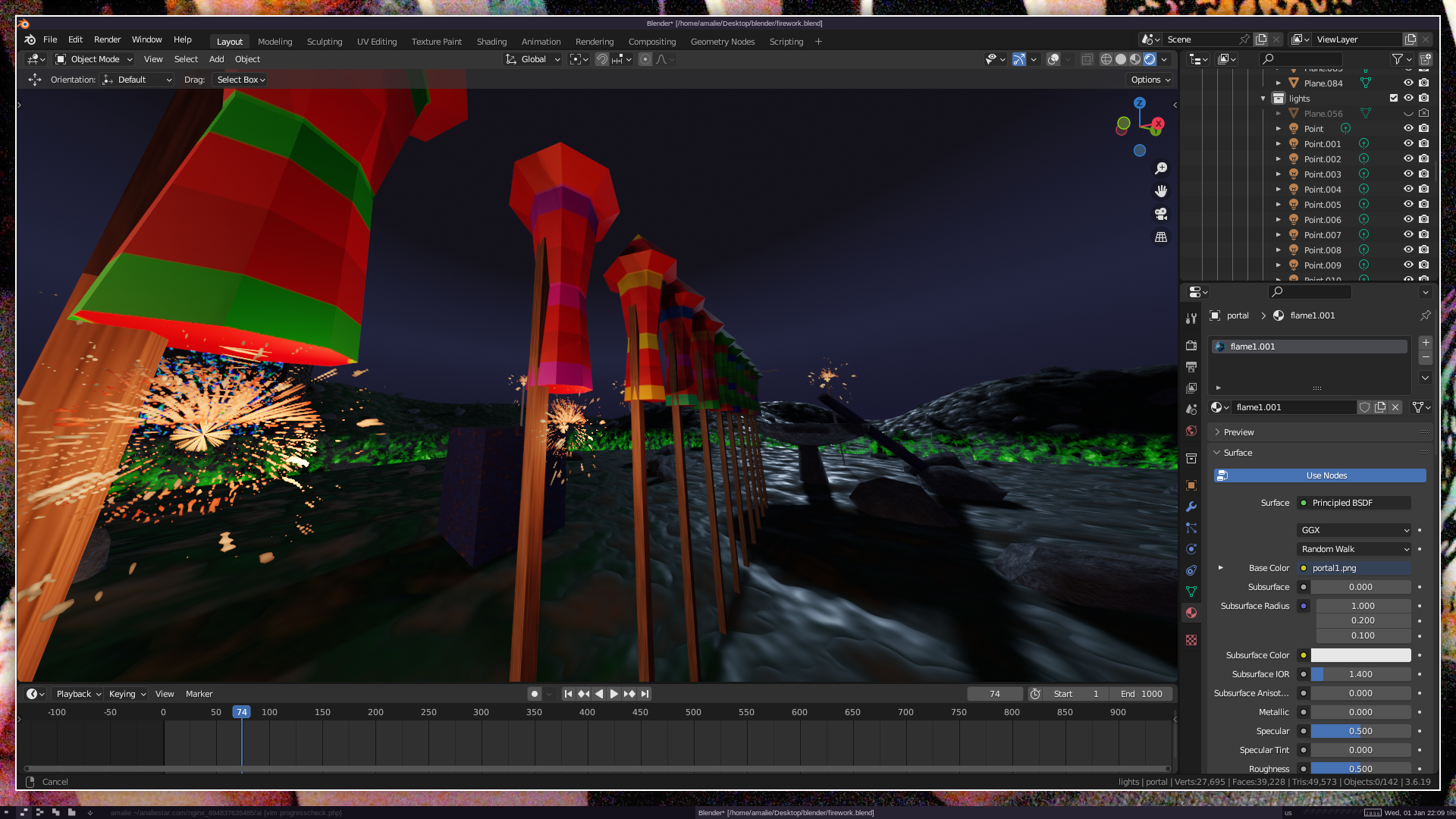
Task: Open the Material properties tab icon
Action: pyautogui.click(x=1191, y=613)
